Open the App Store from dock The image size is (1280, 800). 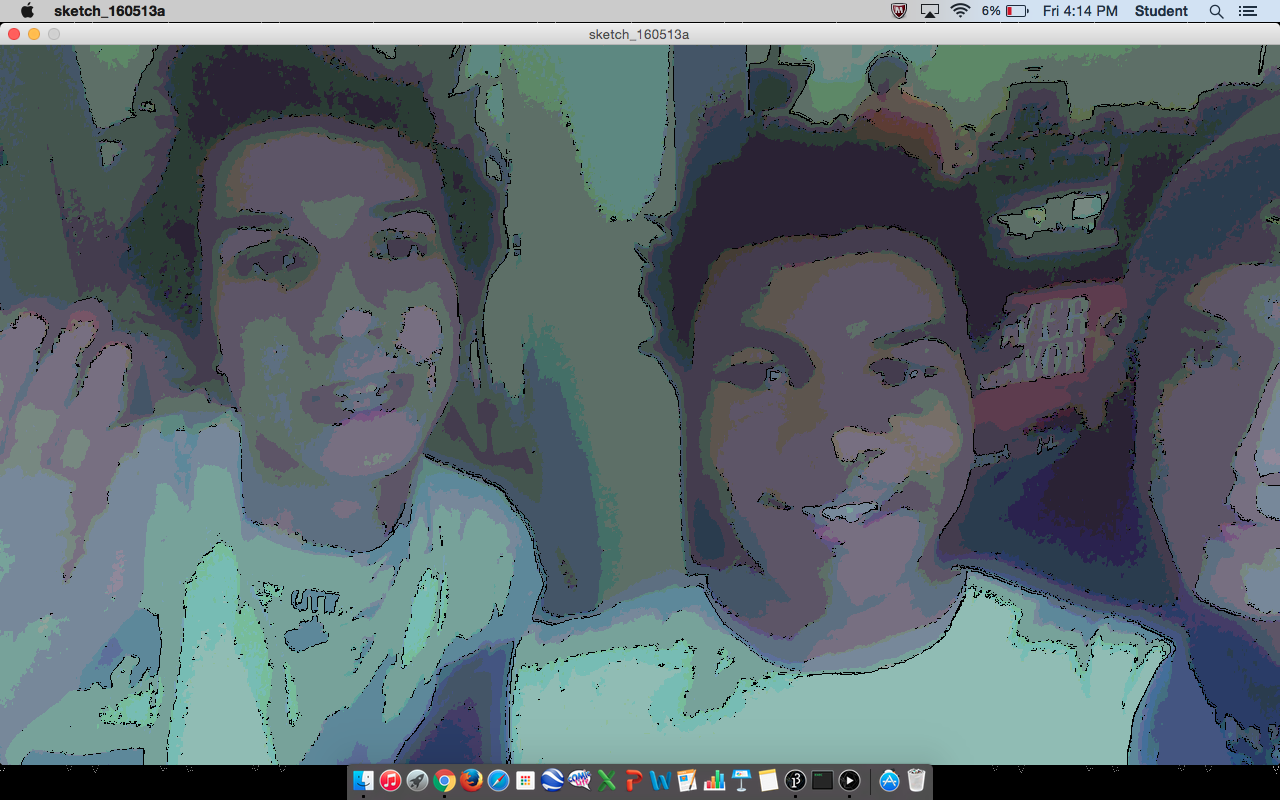click(x=889, y=780)
